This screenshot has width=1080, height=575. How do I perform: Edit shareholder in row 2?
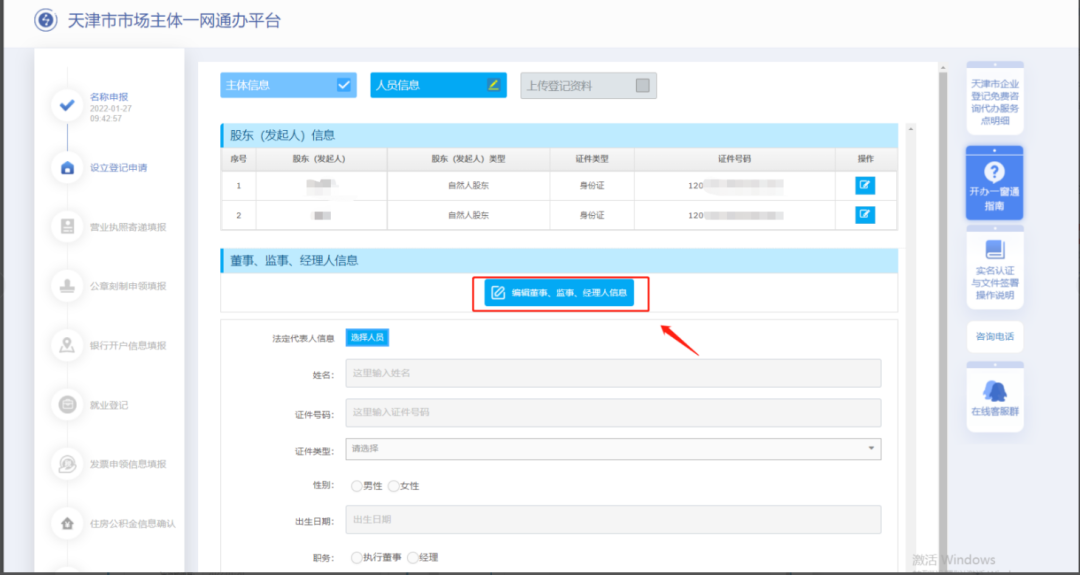[865, 215]
